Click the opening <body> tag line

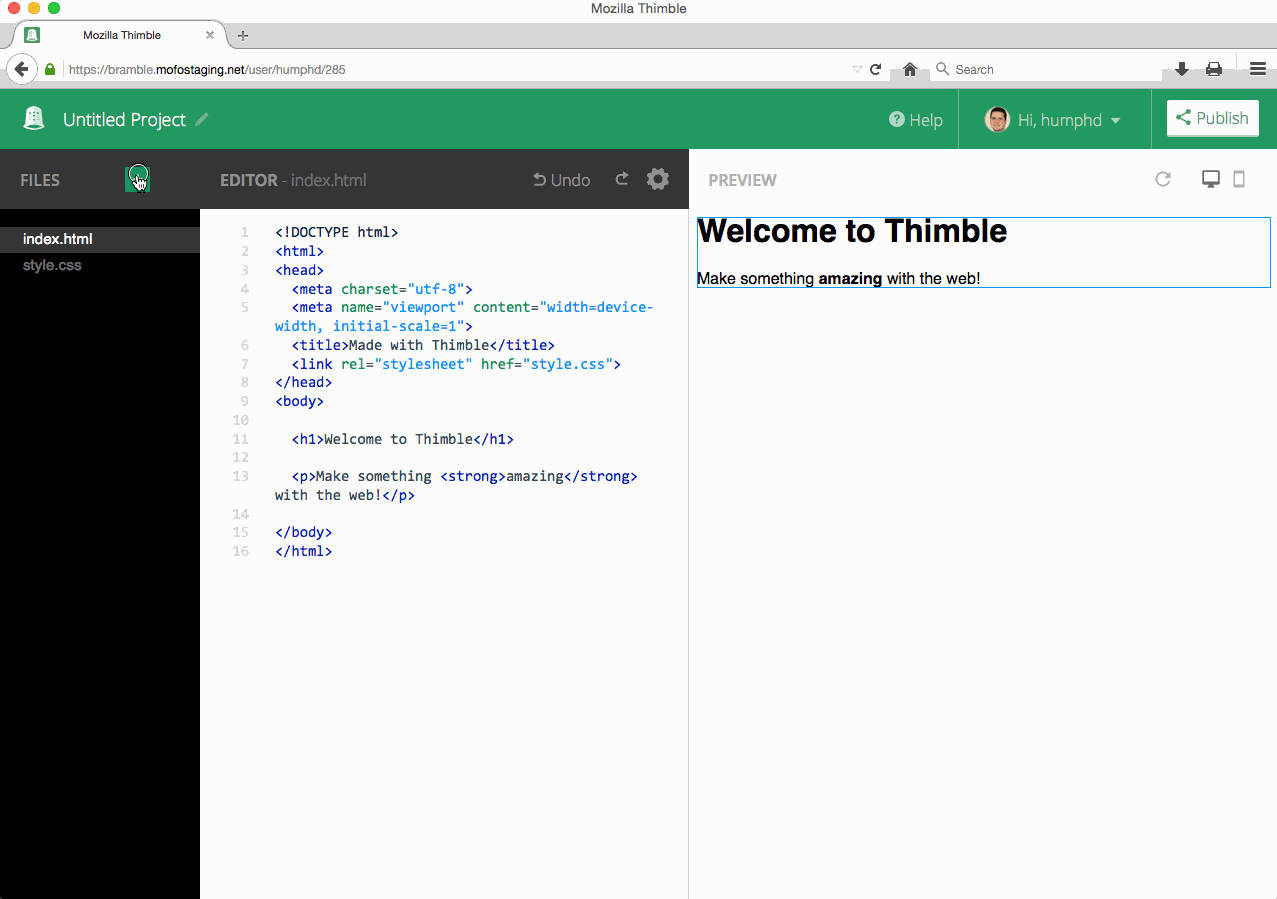click(300, 401)
